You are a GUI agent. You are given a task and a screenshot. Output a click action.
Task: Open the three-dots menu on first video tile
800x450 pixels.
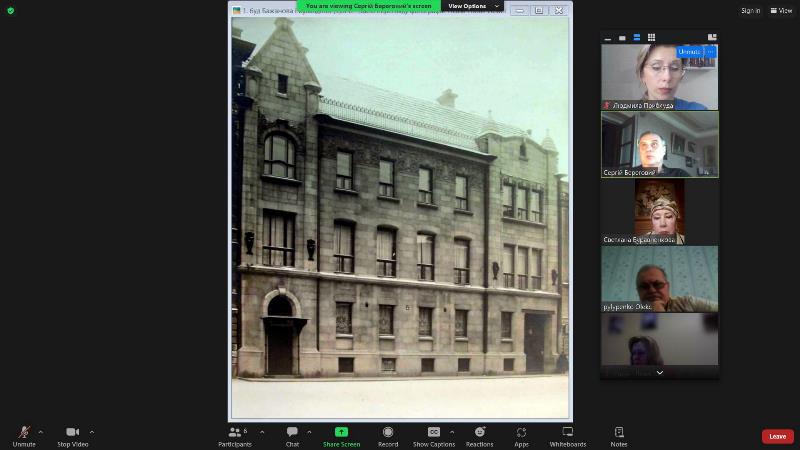tap(710, 52)
